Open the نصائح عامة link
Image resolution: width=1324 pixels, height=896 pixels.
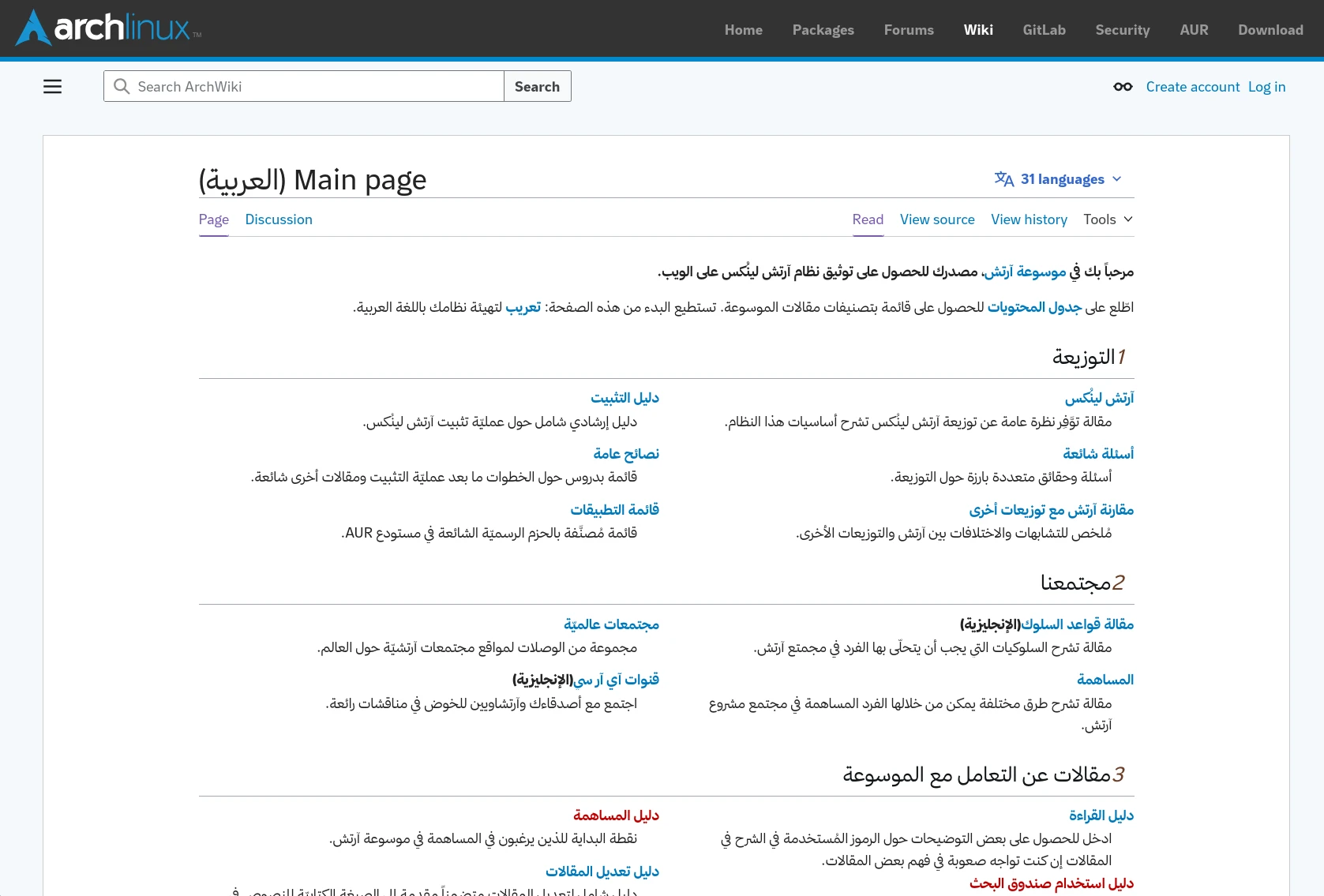(626, 454)
